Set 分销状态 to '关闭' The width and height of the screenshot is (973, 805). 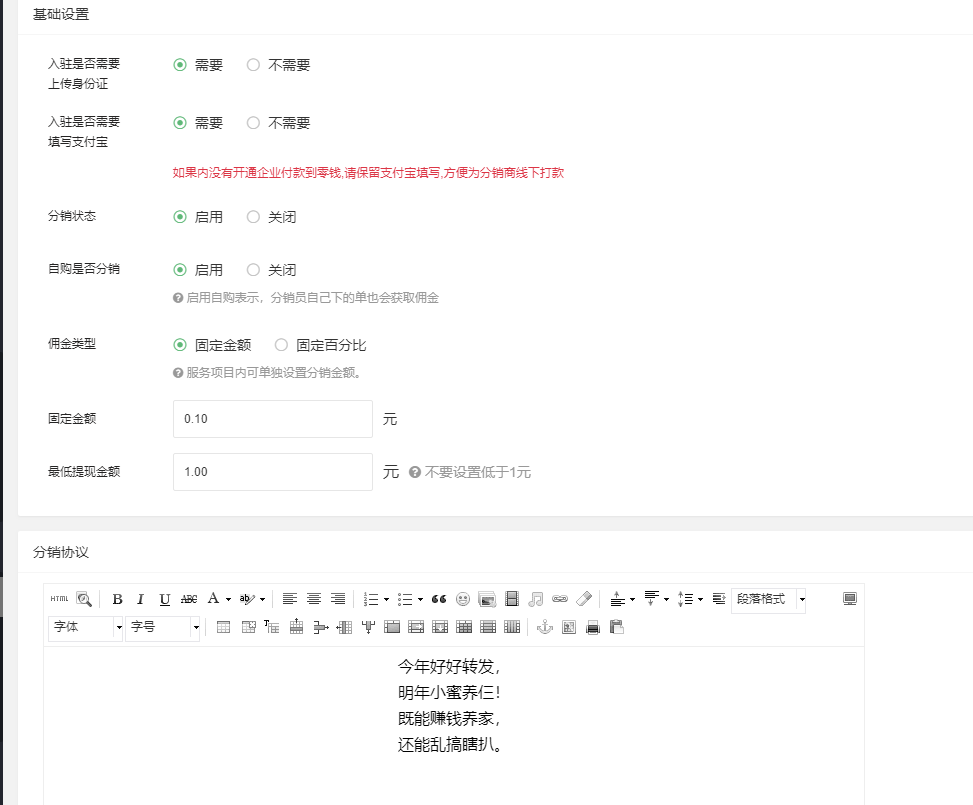253,217
